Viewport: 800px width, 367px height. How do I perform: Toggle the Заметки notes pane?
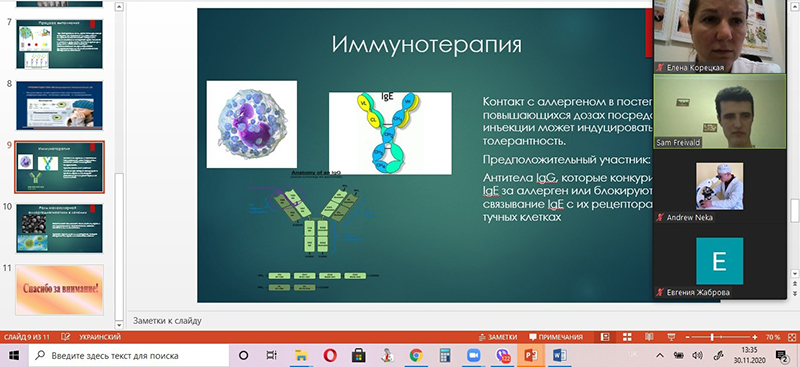[498, 337]
